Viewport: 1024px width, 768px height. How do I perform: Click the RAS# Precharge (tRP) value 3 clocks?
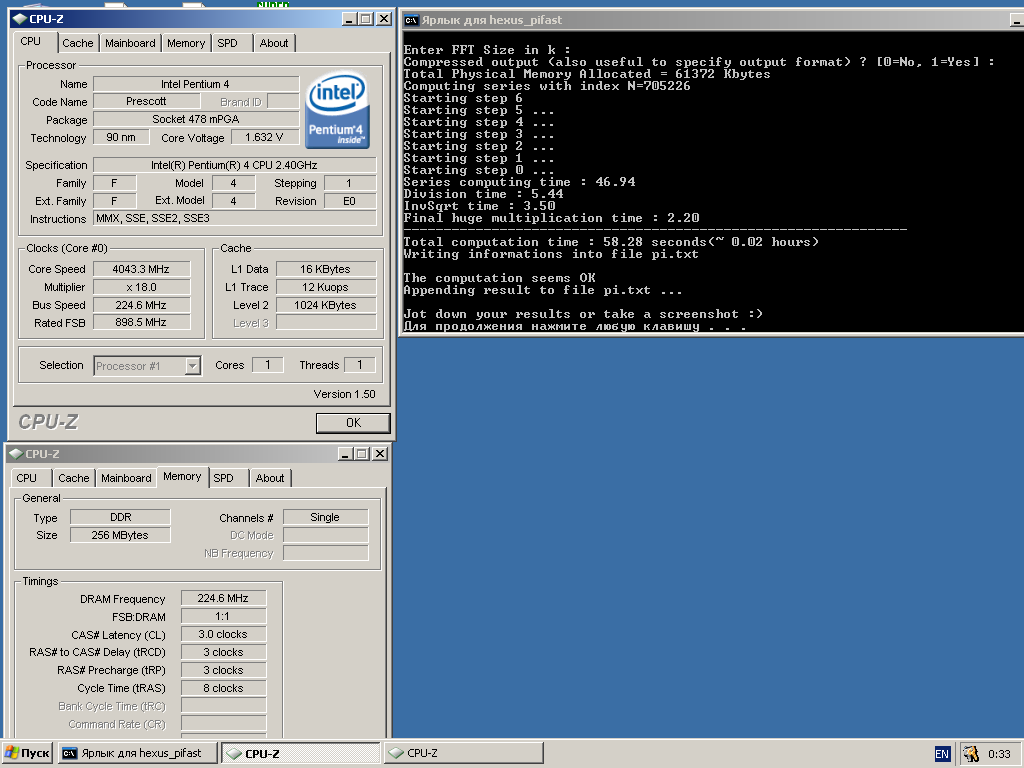[223, 670]
